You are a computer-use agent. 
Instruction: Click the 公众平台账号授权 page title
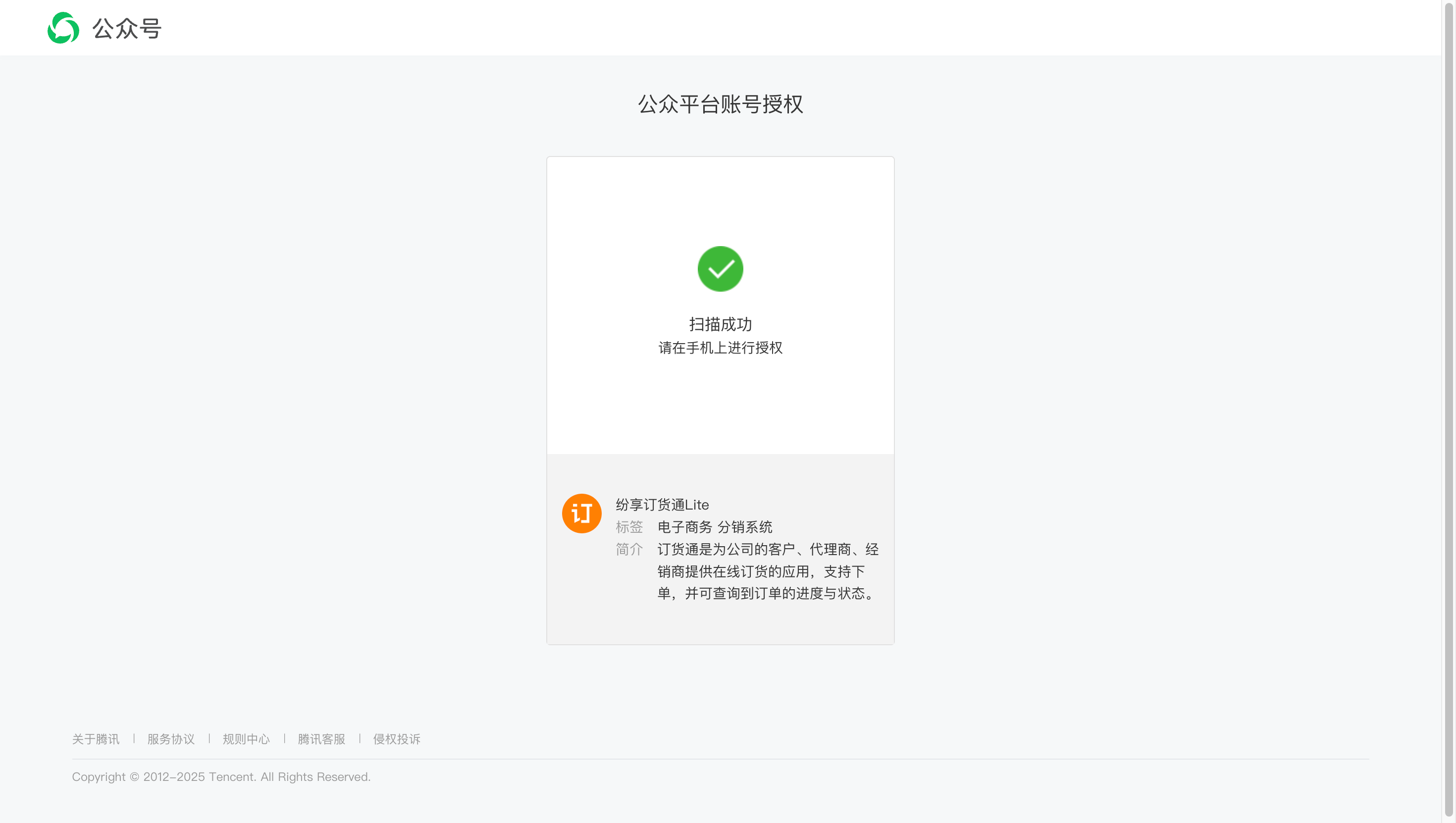point(720,104)
